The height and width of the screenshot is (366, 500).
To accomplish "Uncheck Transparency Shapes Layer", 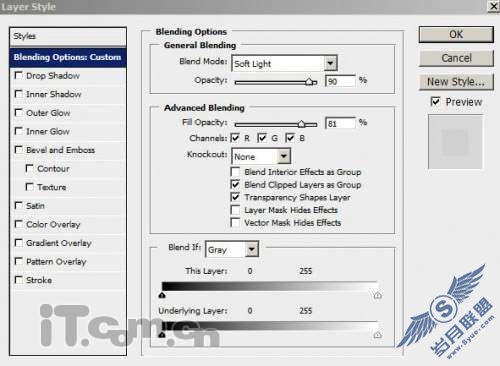I will [235, 197].
